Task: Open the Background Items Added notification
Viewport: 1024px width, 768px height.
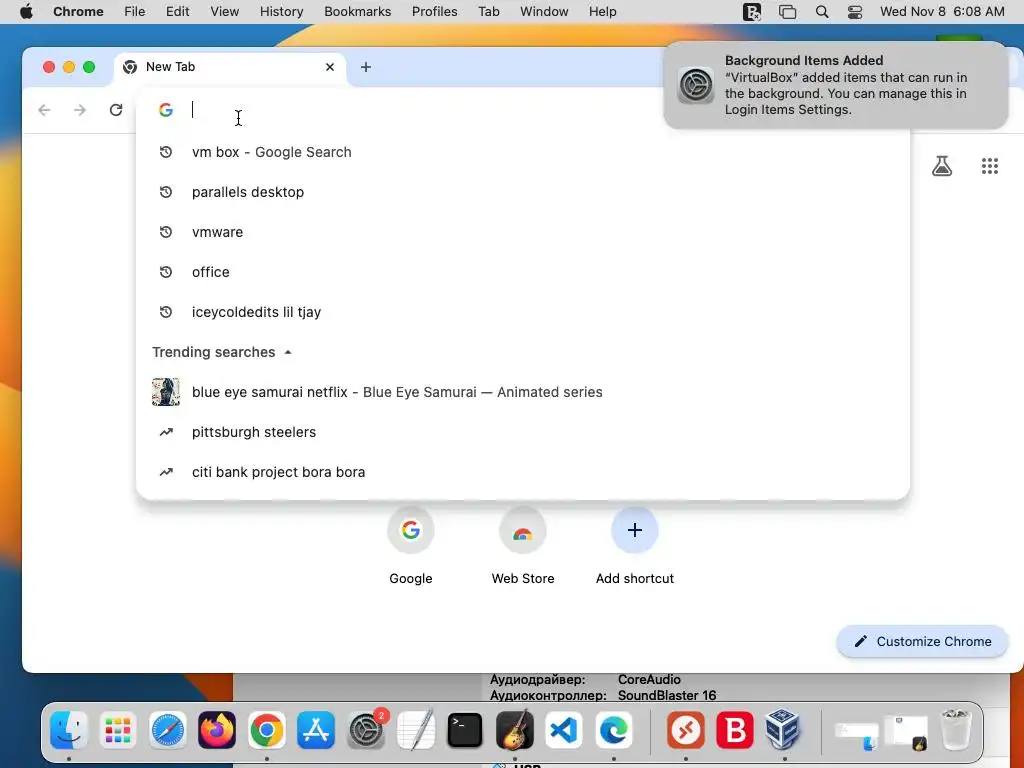Action: (x=836, y=85)
